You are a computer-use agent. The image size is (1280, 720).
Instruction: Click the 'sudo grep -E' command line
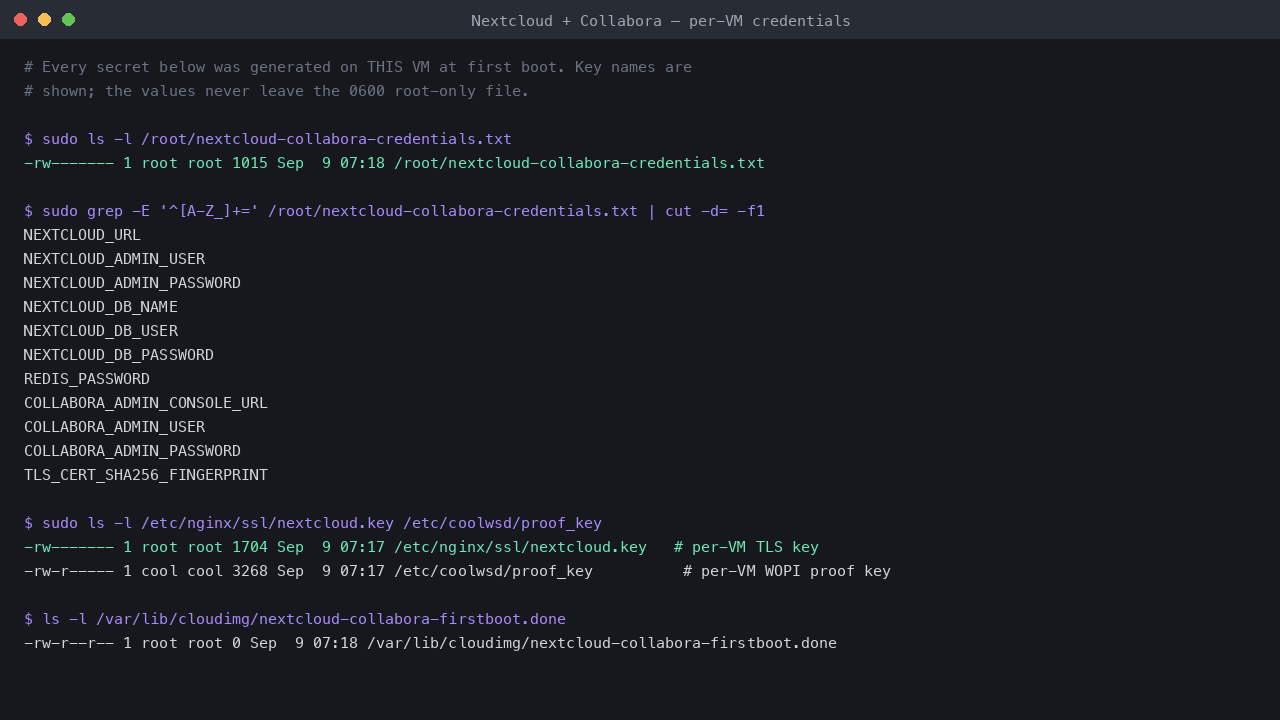pos(394,211)
